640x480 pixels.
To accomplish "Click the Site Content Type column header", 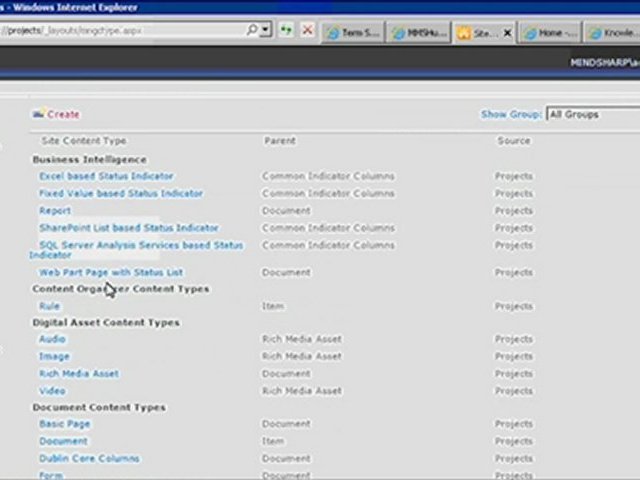I will click(x=84, y=141).
